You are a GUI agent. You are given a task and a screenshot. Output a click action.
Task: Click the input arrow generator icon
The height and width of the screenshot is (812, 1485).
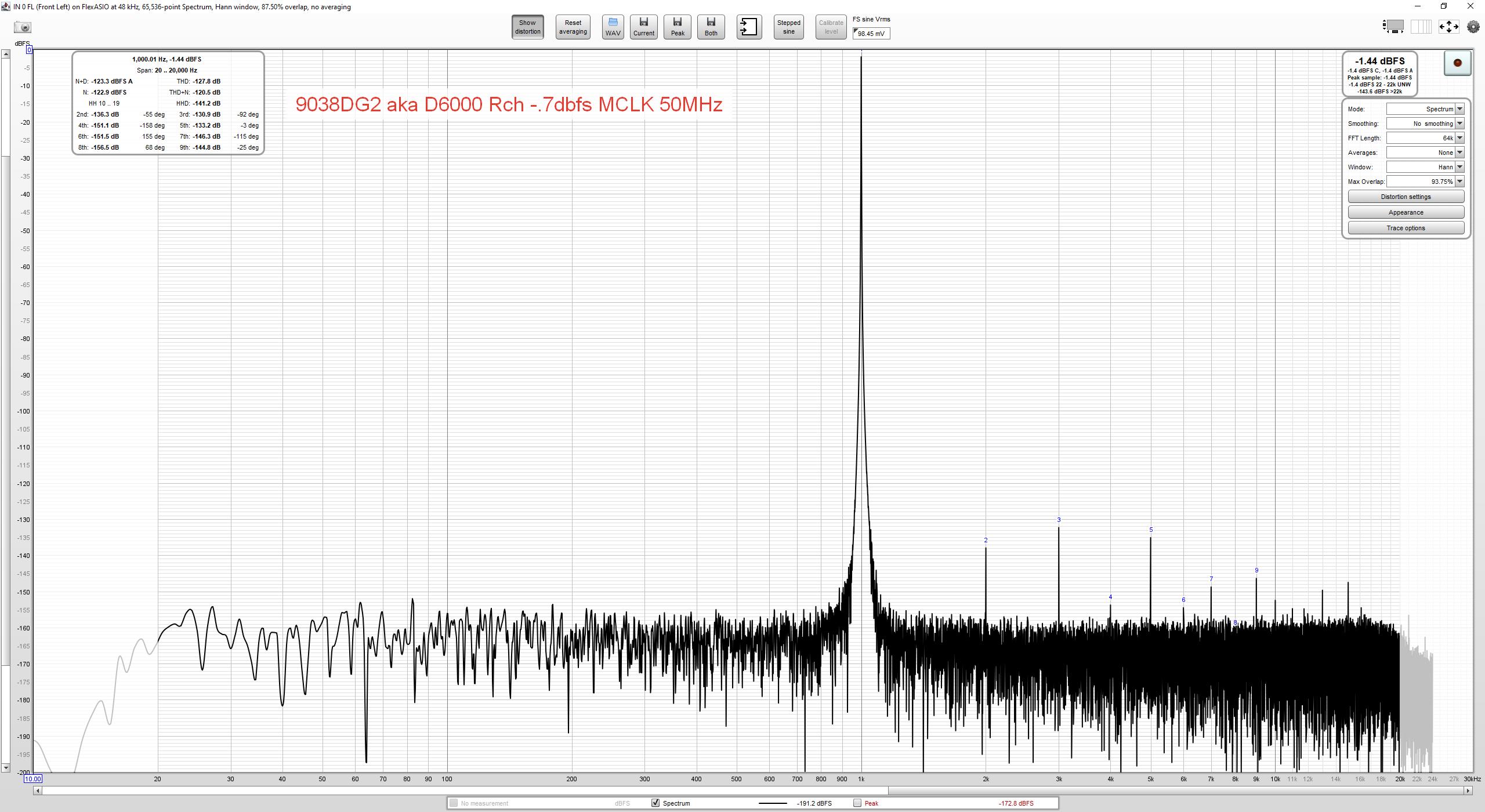pos(749,27)
